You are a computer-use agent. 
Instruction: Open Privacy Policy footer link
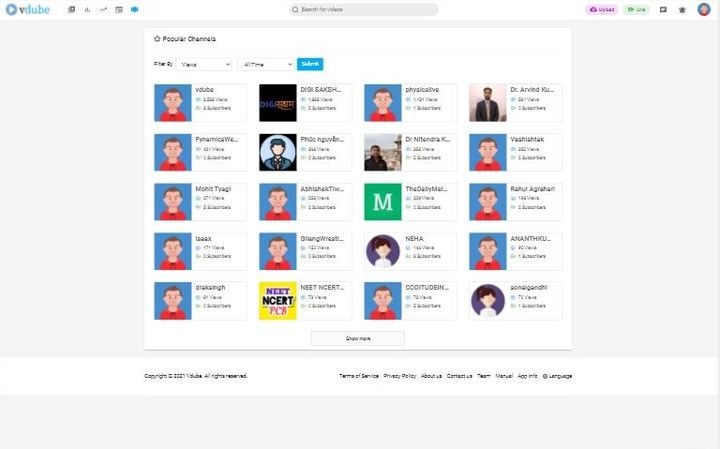pos(399,376)
